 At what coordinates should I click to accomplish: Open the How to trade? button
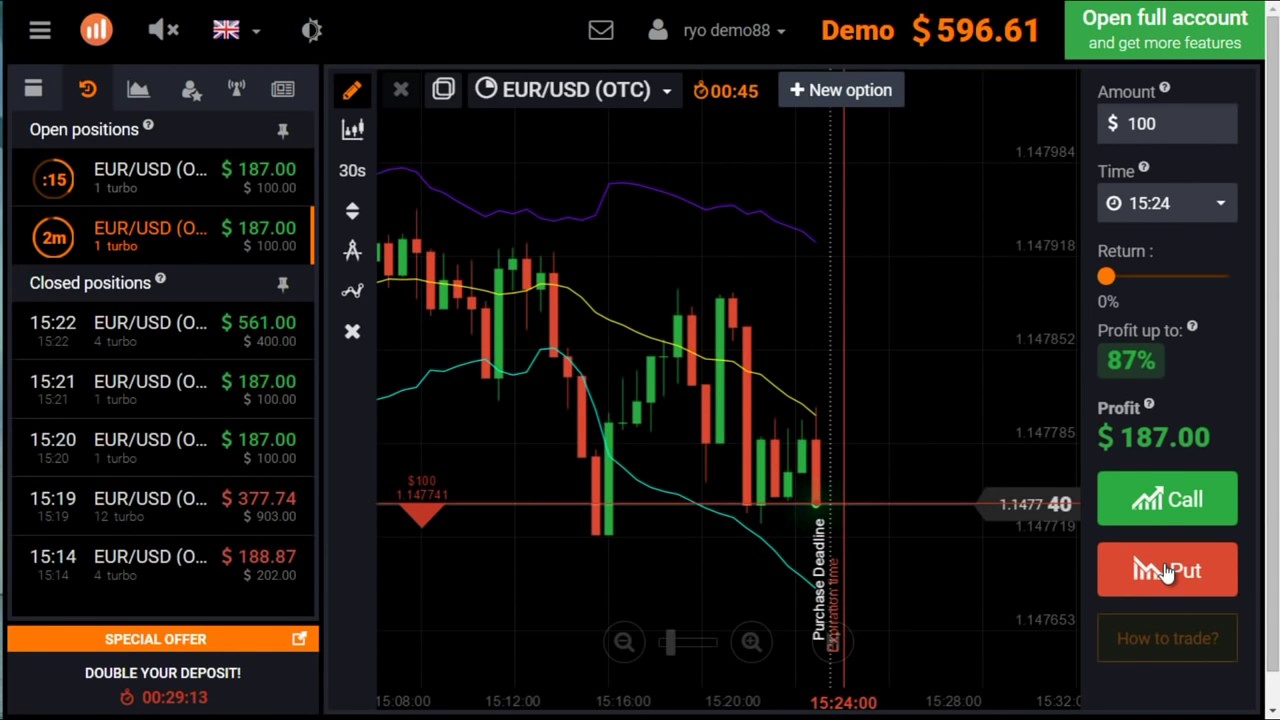pyautogui.click(x=1167, y=638)
